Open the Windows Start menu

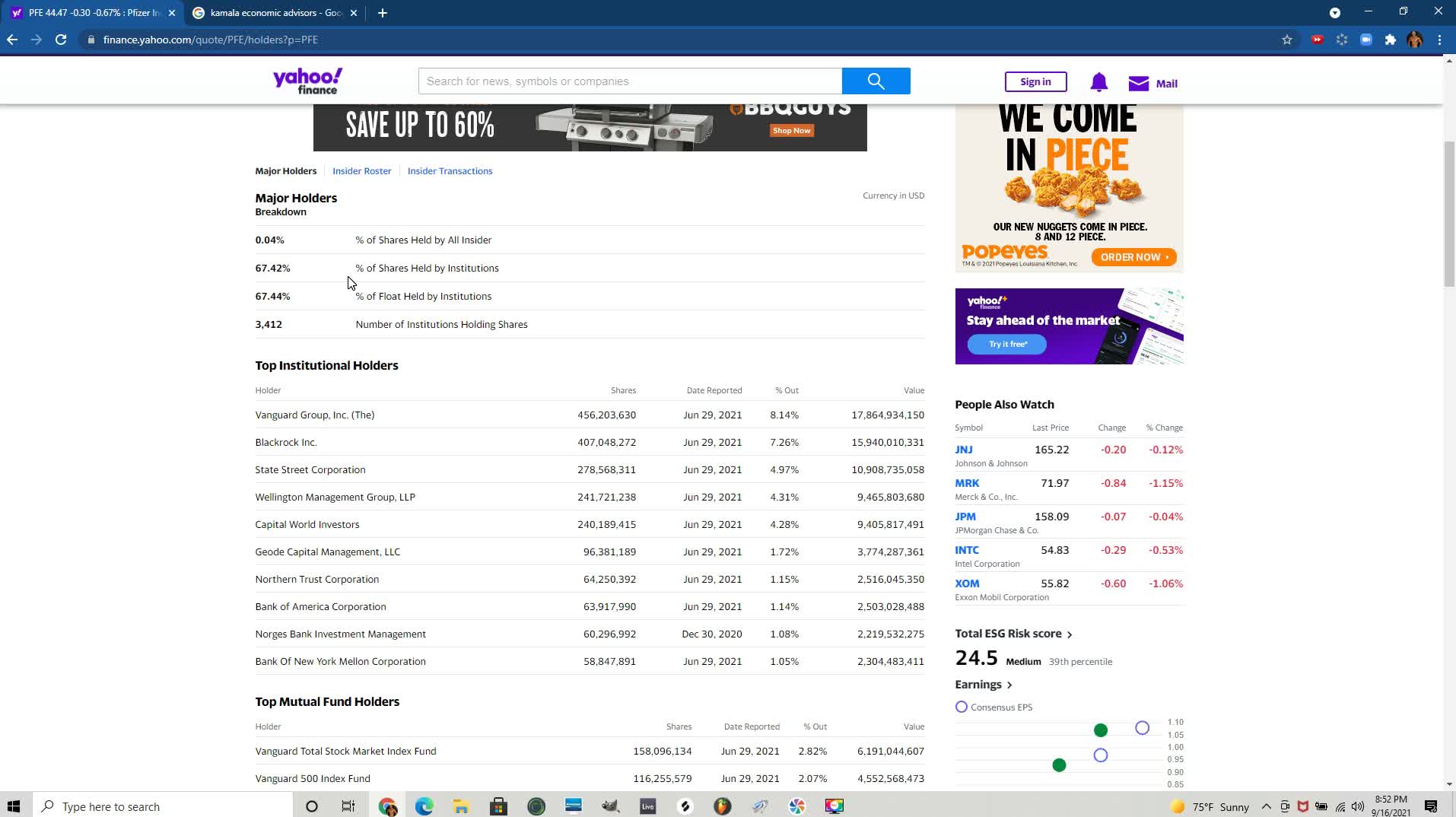point(14,806)
